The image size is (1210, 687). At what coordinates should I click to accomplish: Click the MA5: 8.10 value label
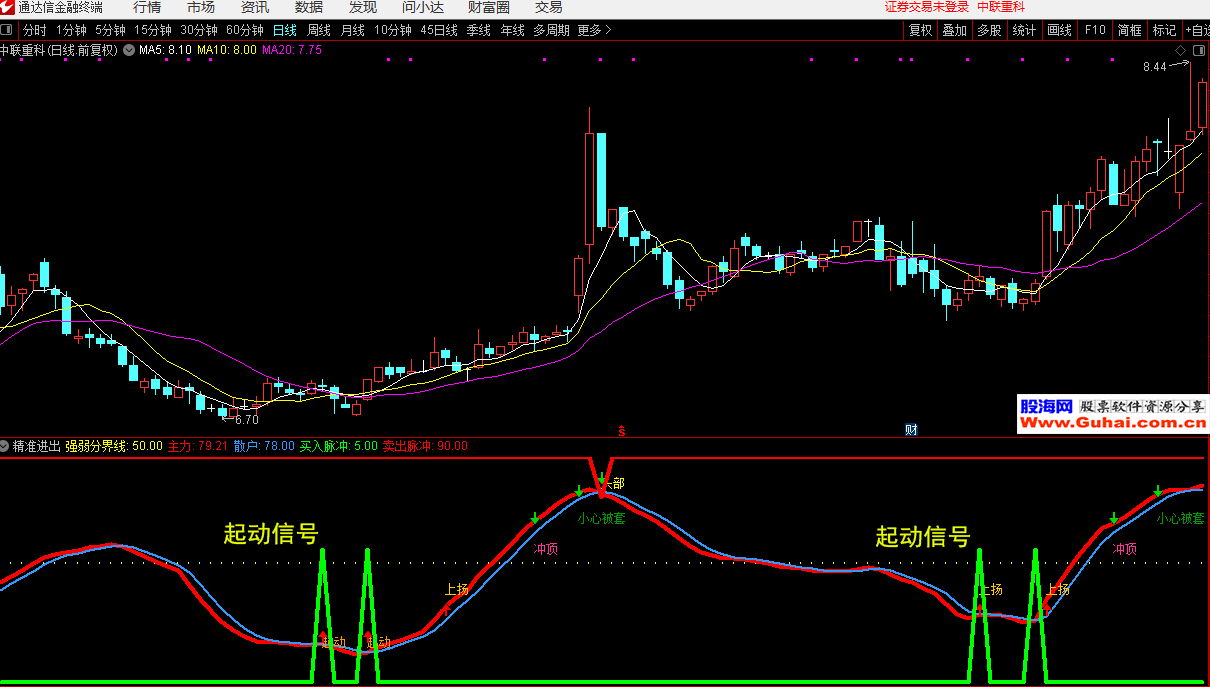(166, 49)
